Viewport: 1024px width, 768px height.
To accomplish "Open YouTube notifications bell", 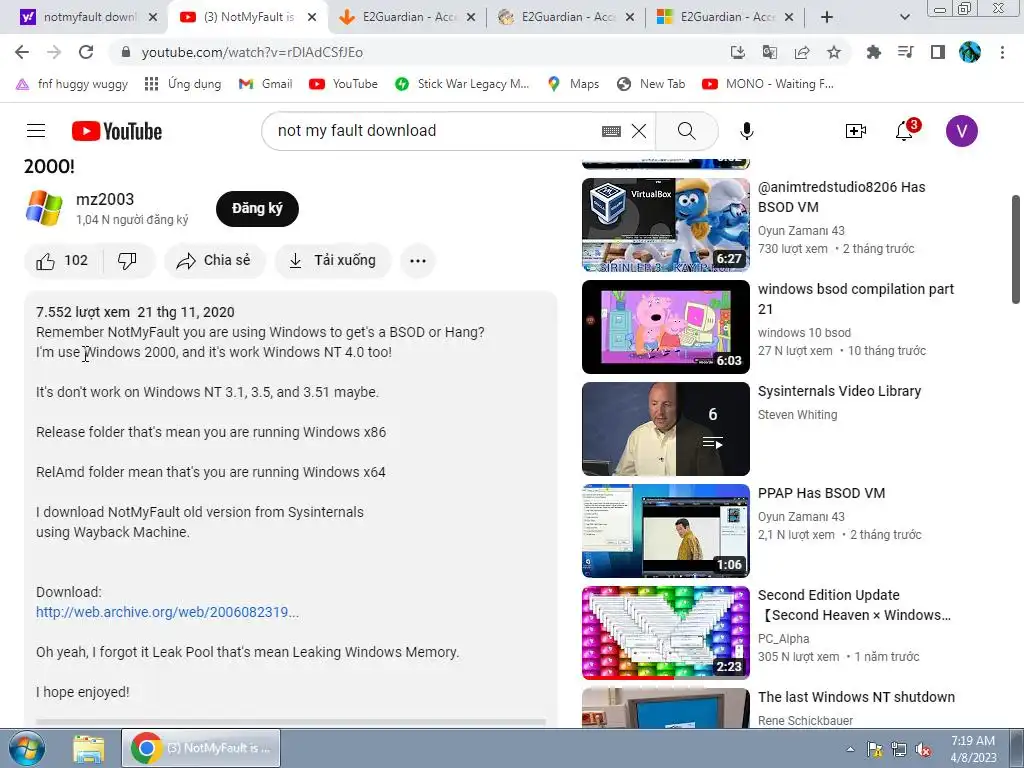I will point(904,131).
